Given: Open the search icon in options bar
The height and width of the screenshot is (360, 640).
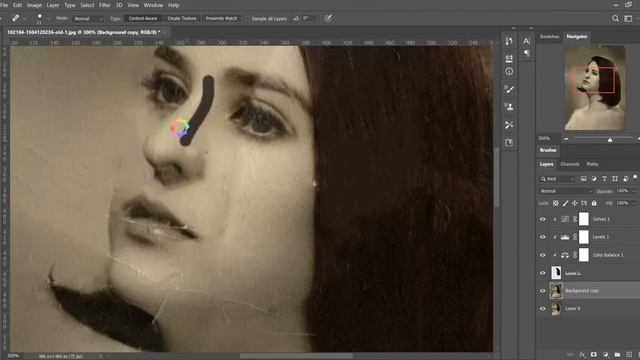Looking at the screenshot, I should [x=615, y=18].
